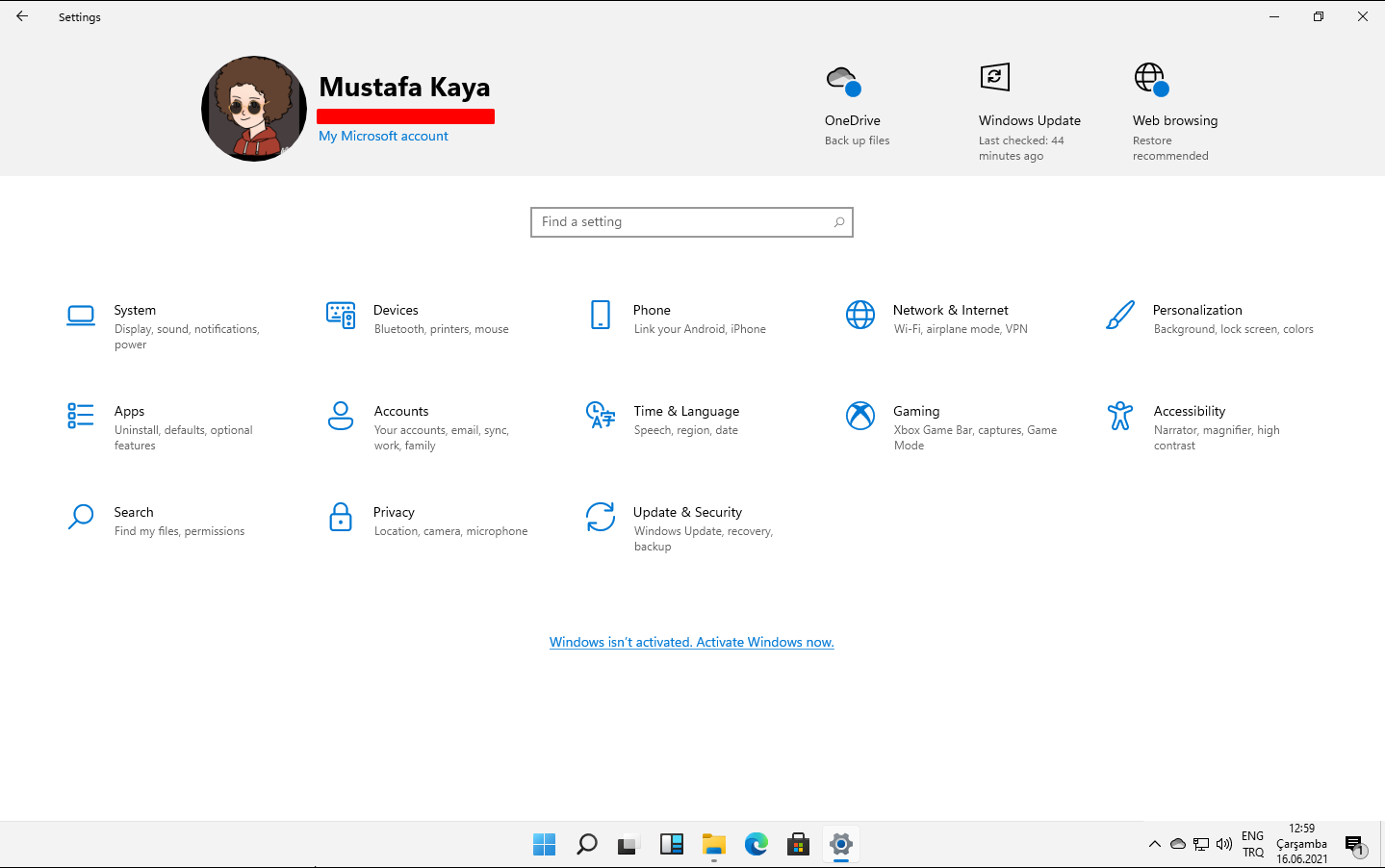
Task: Click 'Speech, region, date' description
Action: pyautogui.click(x=686, y=430)
